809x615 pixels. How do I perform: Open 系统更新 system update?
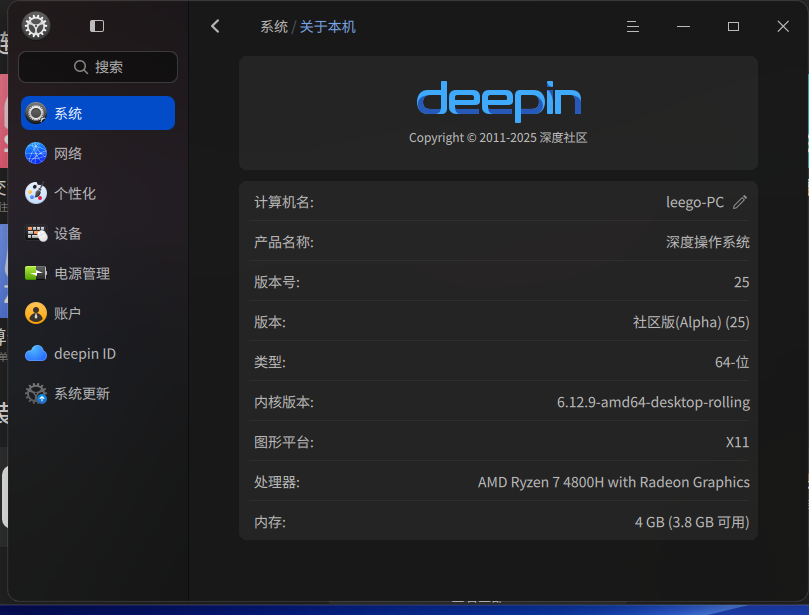click(x=98, y=394)
